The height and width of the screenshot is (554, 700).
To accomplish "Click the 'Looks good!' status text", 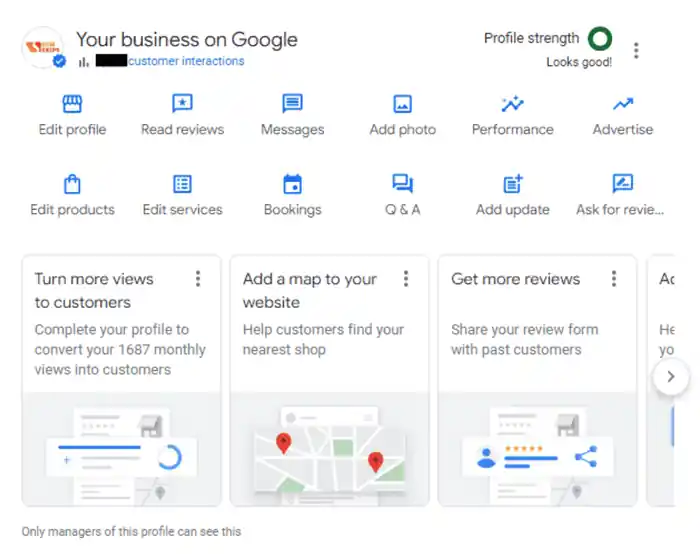I will pyautogui.click(x=579, y=62).
